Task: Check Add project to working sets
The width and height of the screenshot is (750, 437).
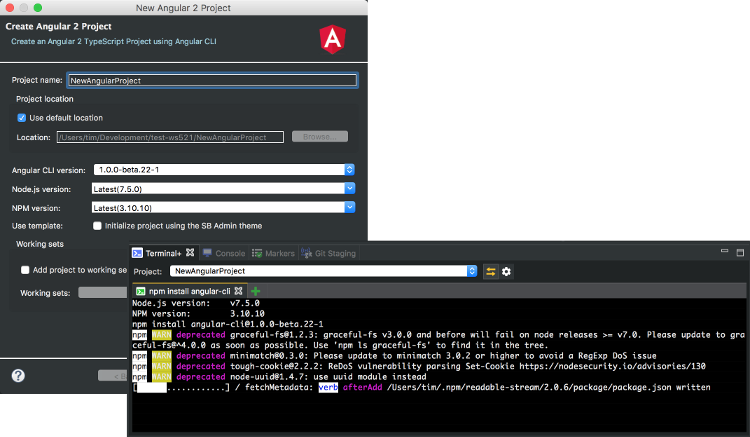Action: coord(25,270)
